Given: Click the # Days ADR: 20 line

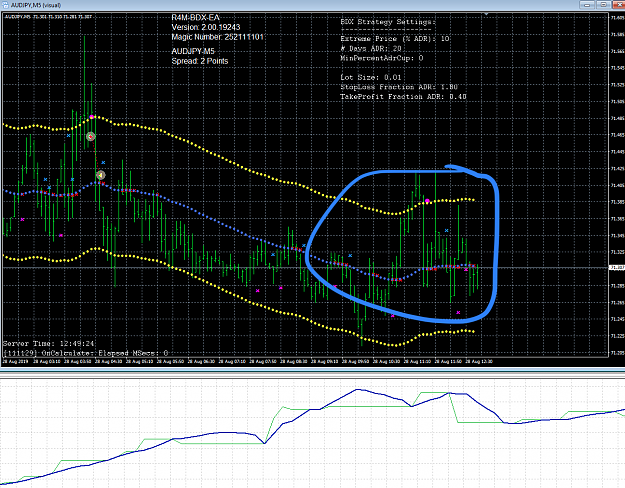Looking at the screenshot, I should click(371, 49).
